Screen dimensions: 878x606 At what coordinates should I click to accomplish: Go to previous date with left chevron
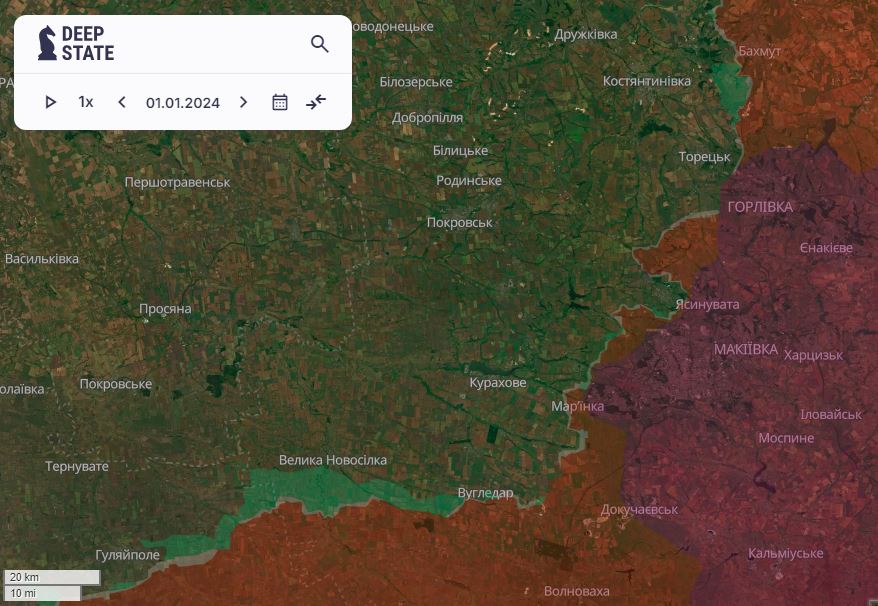[122, 102]
